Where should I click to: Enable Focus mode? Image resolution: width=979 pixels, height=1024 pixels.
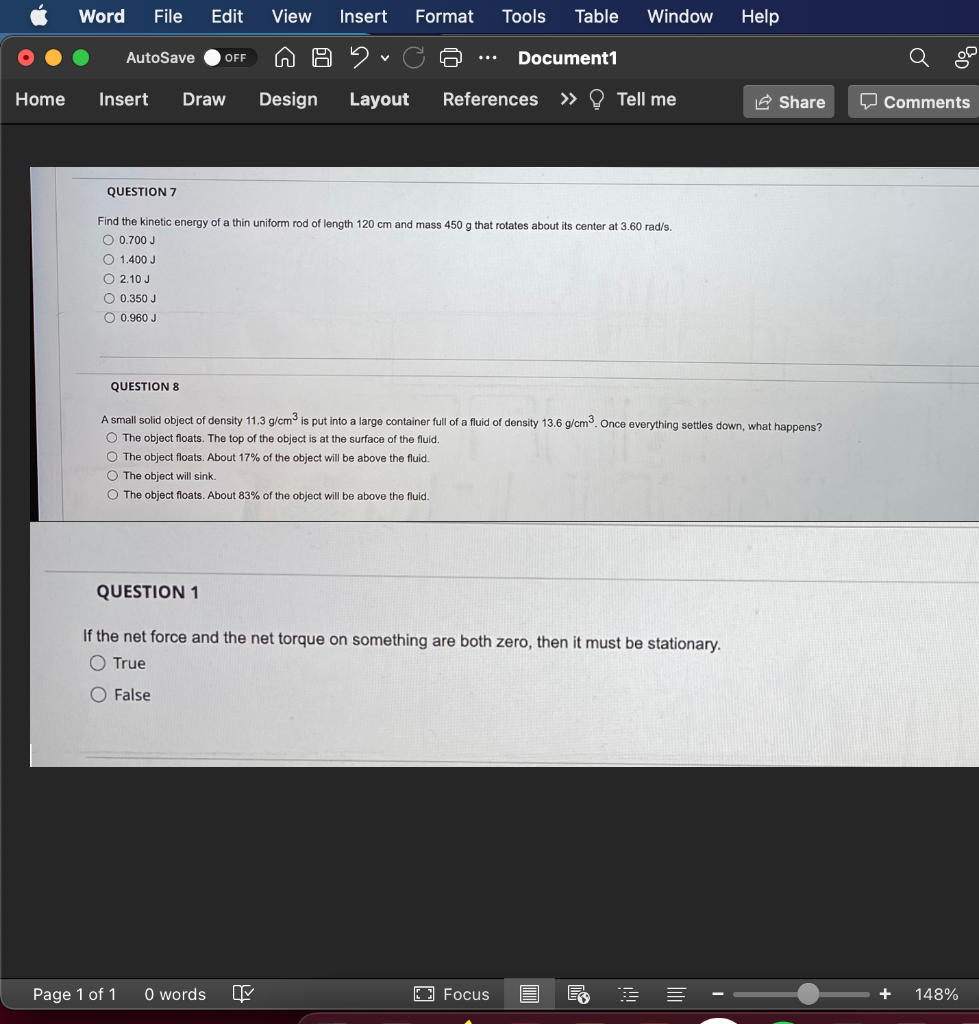[x=452, y=994]
